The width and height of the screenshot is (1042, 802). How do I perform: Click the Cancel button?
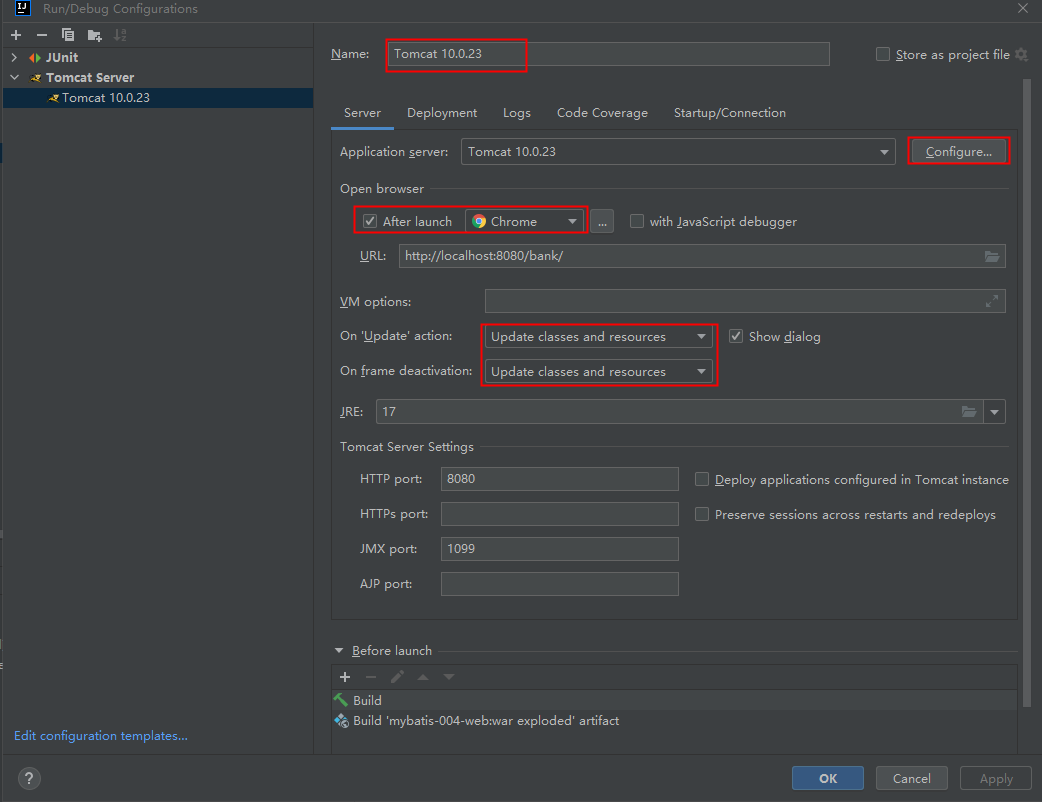(911, 779)
